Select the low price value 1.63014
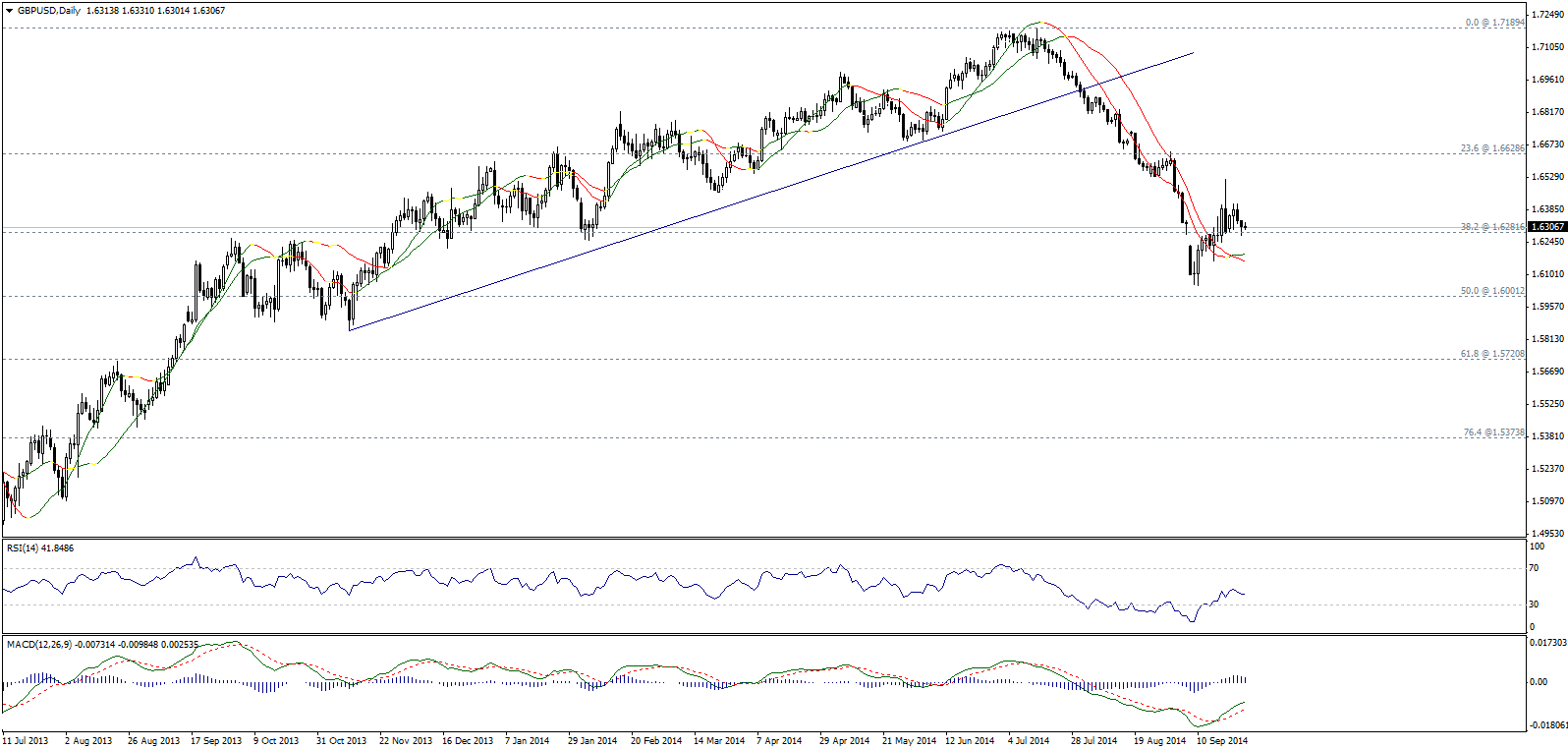Image resolution: width=1568 pixels, height=749 pixels. tap(173, 11)
